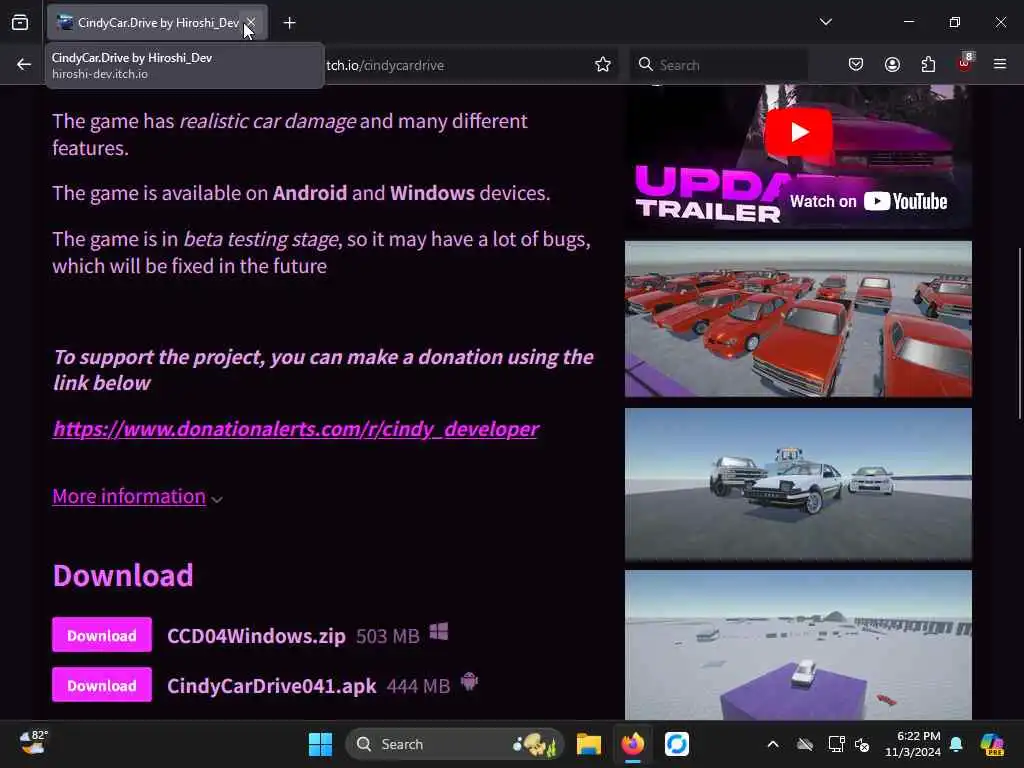Open the white cars screenshot thumbnail
This screenshot has height=768, width=1024.
pyautogui.click(x=798, y=484)
